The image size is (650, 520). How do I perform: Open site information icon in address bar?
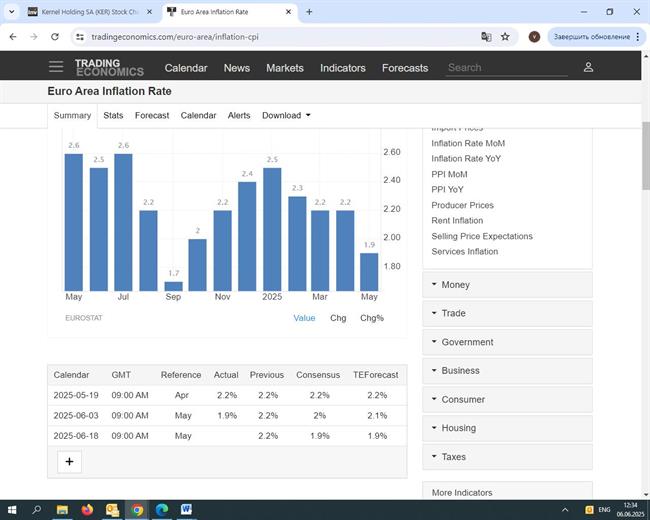80,37
